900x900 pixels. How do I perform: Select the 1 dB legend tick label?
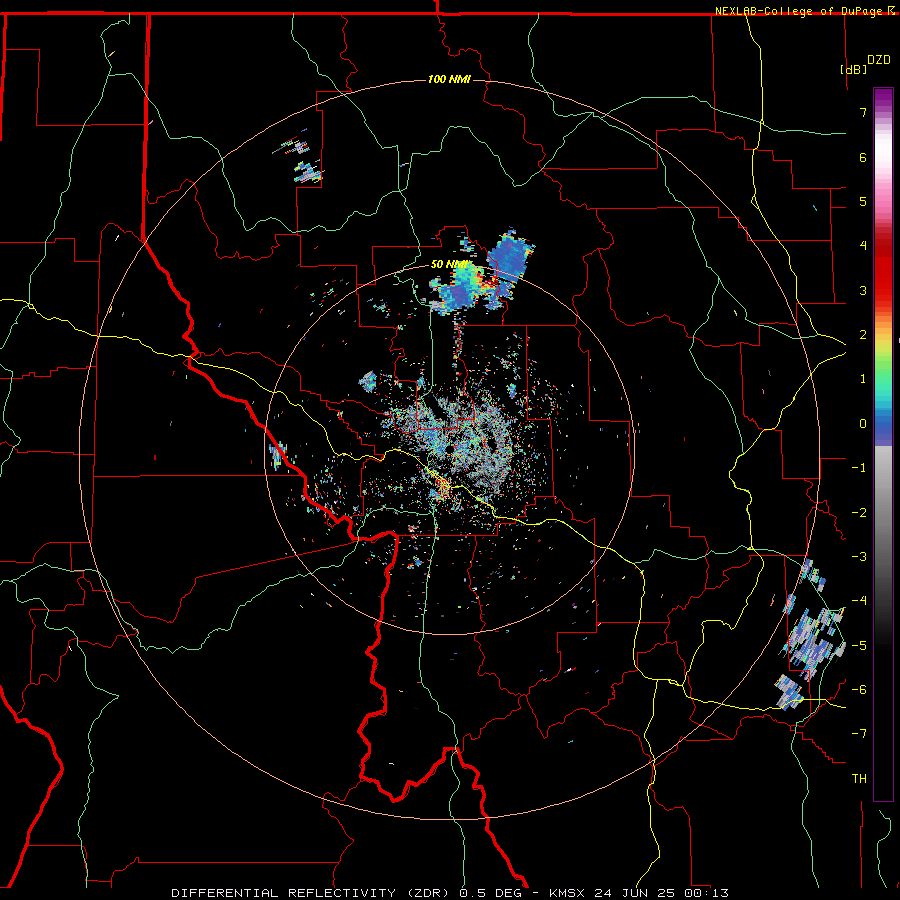click(x=863, y=379)
